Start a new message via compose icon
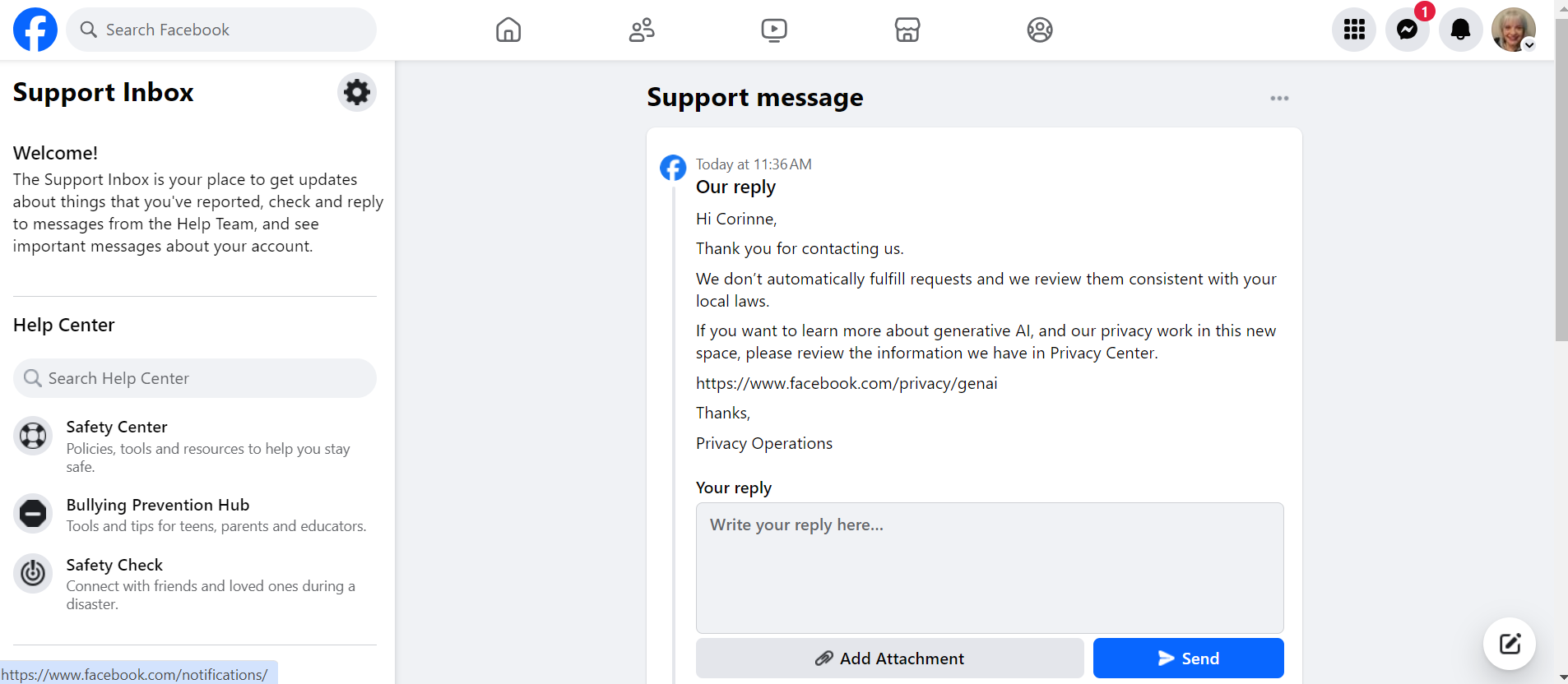 pos(1510,644)
